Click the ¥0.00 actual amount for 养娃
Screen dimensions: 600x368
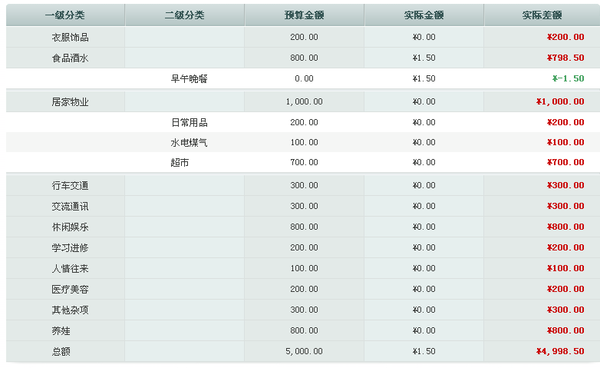coord(424,331)
